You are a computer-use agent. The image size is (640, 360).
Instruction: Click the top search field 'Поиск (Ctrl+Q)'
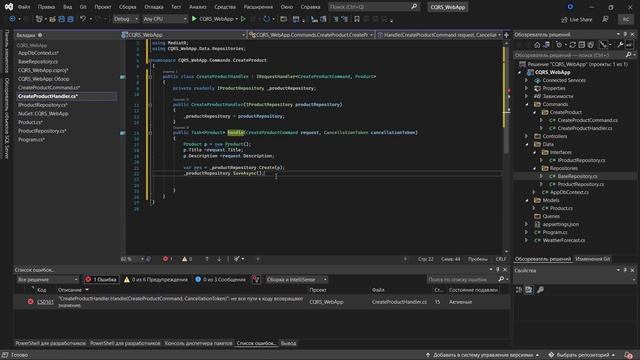pyautogui.click(x=373, y=7)
